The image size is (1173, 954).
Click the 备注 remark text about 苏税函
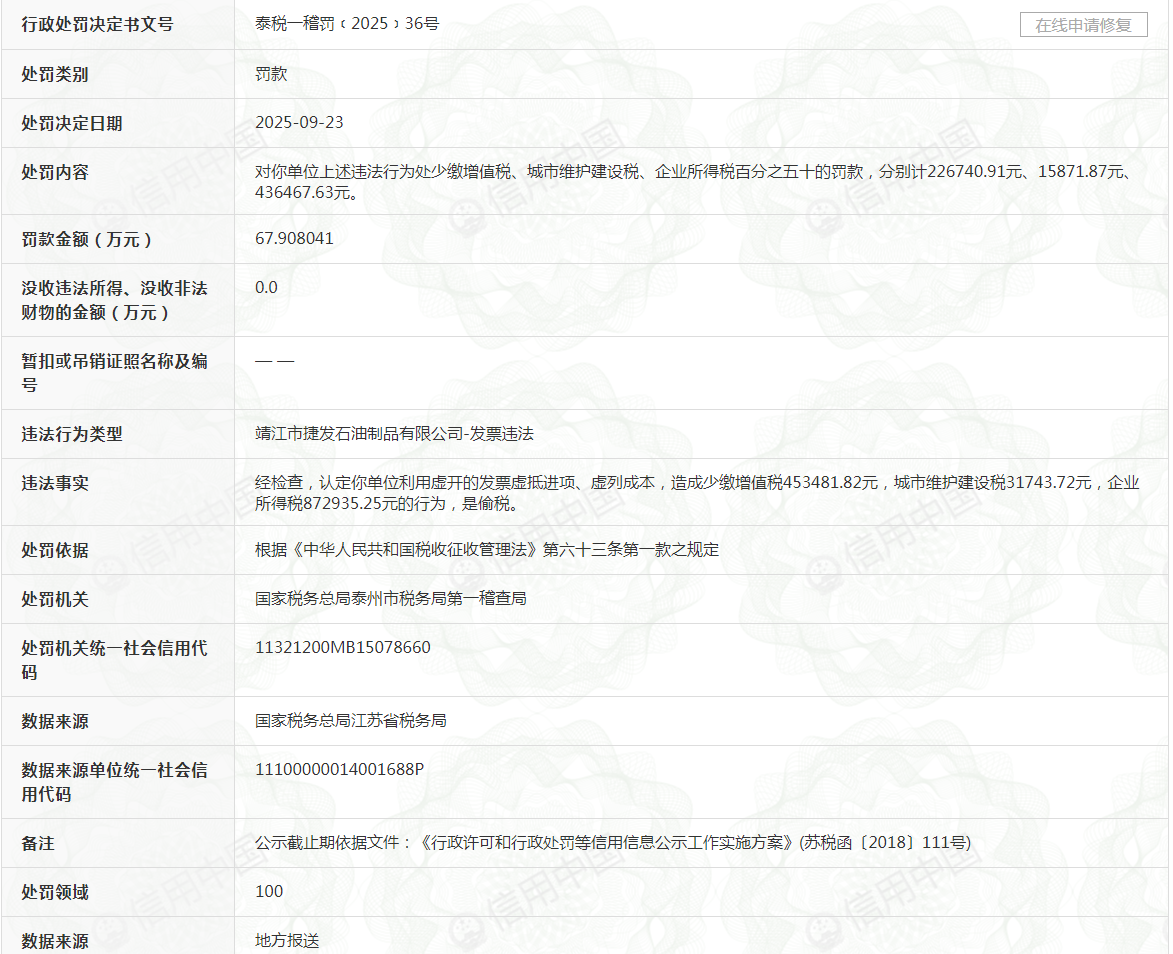[613, 842]
